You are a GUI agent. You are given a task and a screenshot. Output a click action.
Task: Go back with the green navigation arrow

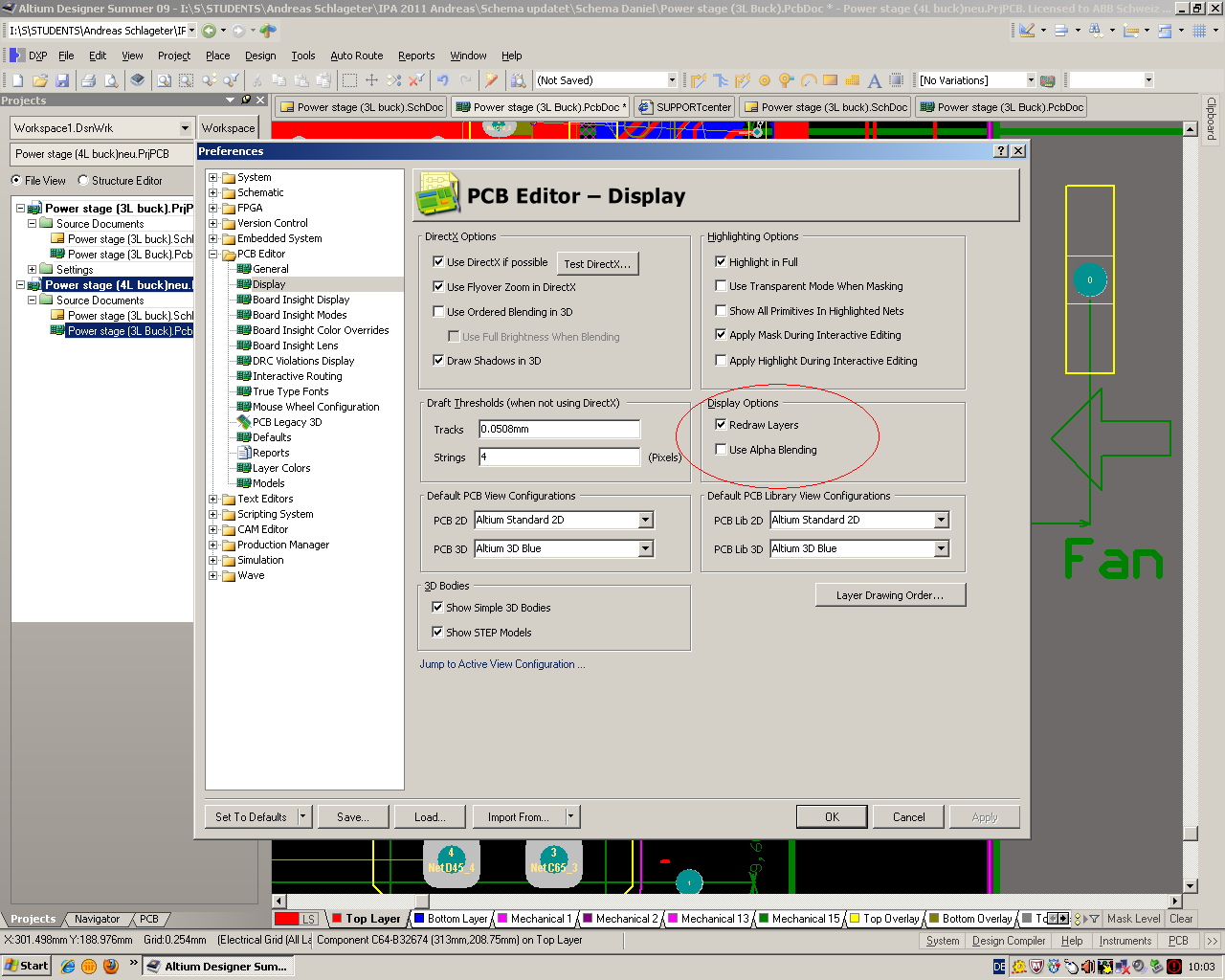[209, 31]
